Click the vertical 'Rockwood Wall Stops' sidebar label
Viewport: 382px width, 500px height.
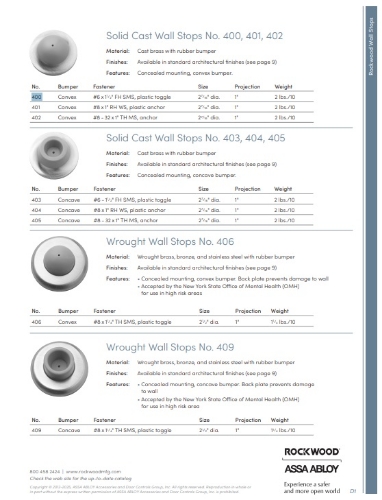click(371, 46)
